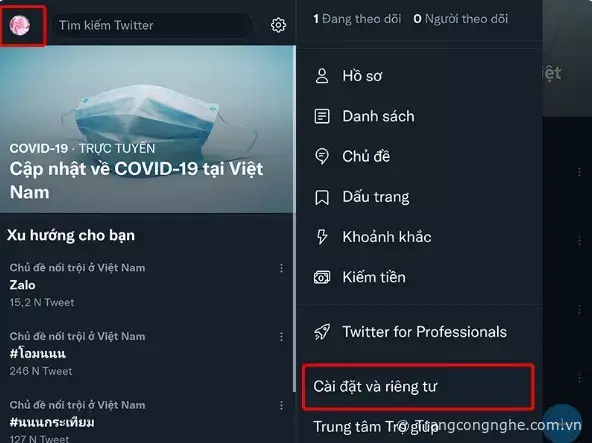The width and height of the screenshot is (592, 443).
Task: Open the COVID-19 Việt Nam update banner
Action: [x=147, y=130]
